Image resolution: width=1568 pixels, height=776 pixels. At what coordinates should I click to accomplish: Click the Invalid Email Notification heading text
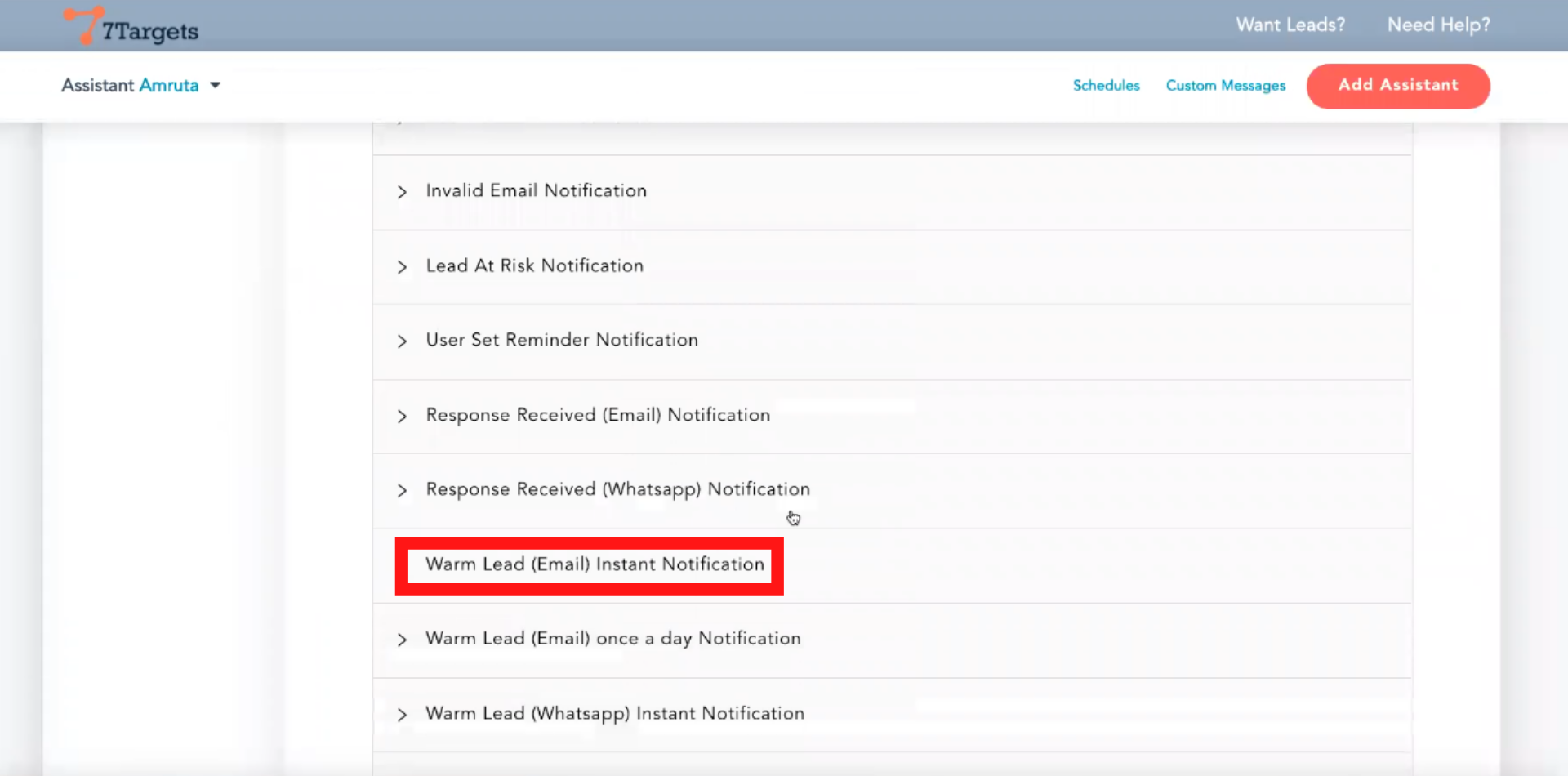pos(536,190)
